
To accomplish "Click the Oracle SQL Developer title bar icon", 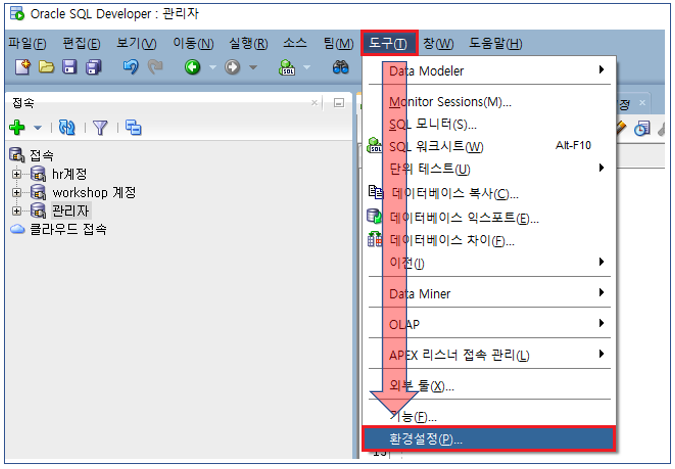I will click(18, 13).
